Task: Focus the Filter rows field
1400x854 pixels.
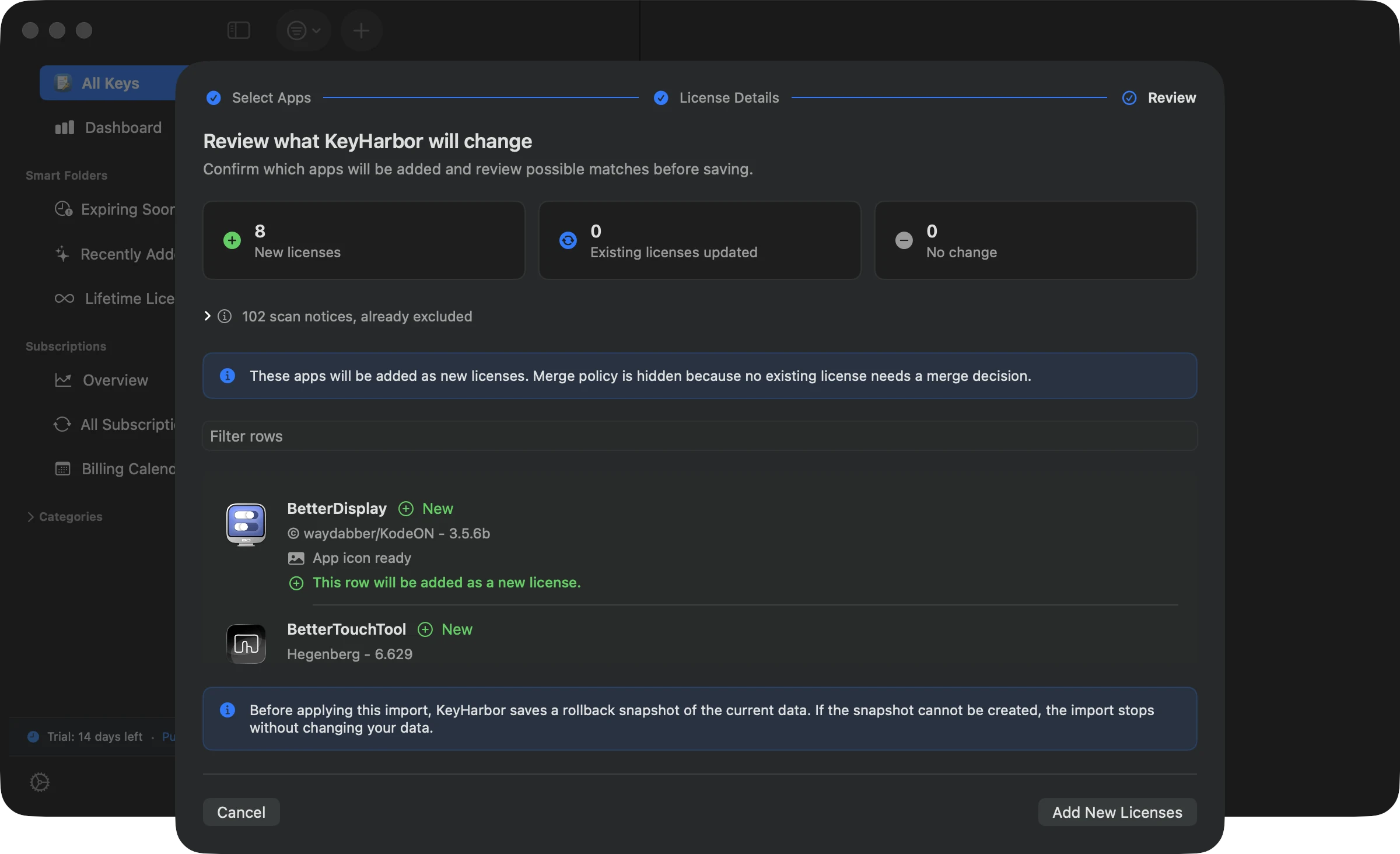Action: tap(700, 436)
